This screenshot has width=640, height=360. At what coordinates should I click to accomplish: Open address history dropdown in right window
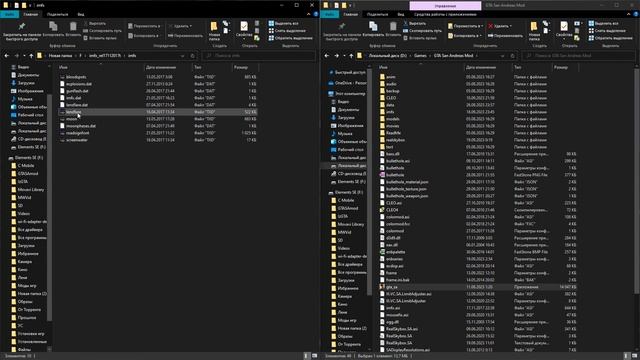[502, 56]
